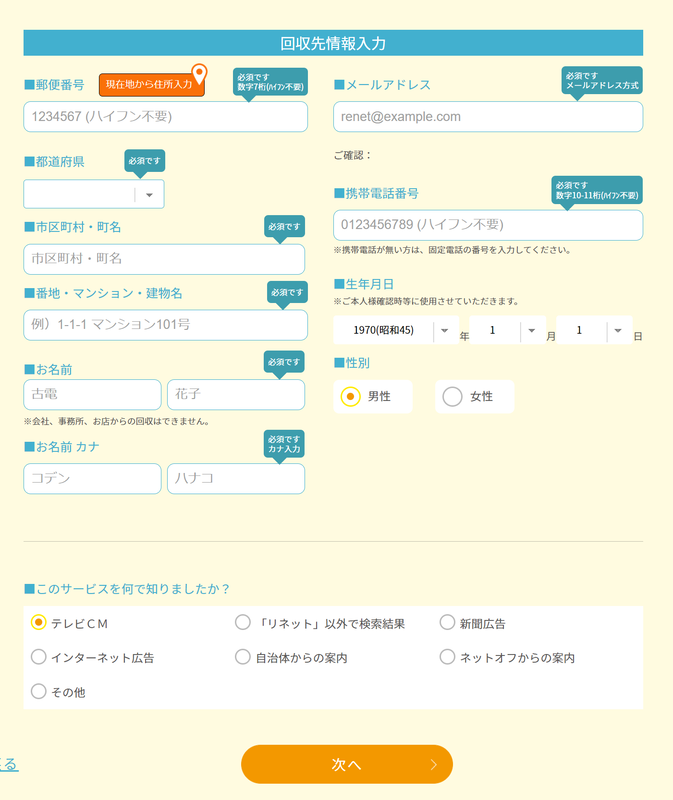
Task: Select 新聞広告 option
Action: tap(448, 621)
